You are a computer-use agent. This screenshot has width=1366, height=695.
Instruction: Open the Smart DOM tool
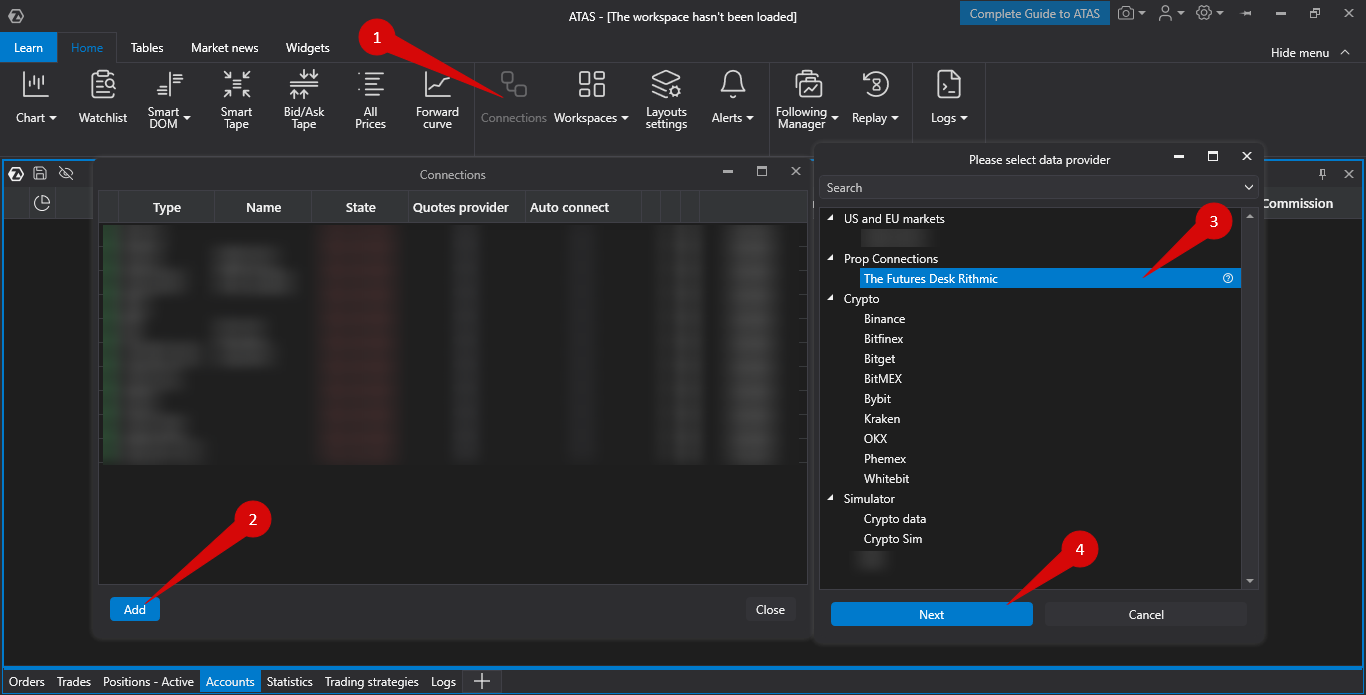coord(169,100)
